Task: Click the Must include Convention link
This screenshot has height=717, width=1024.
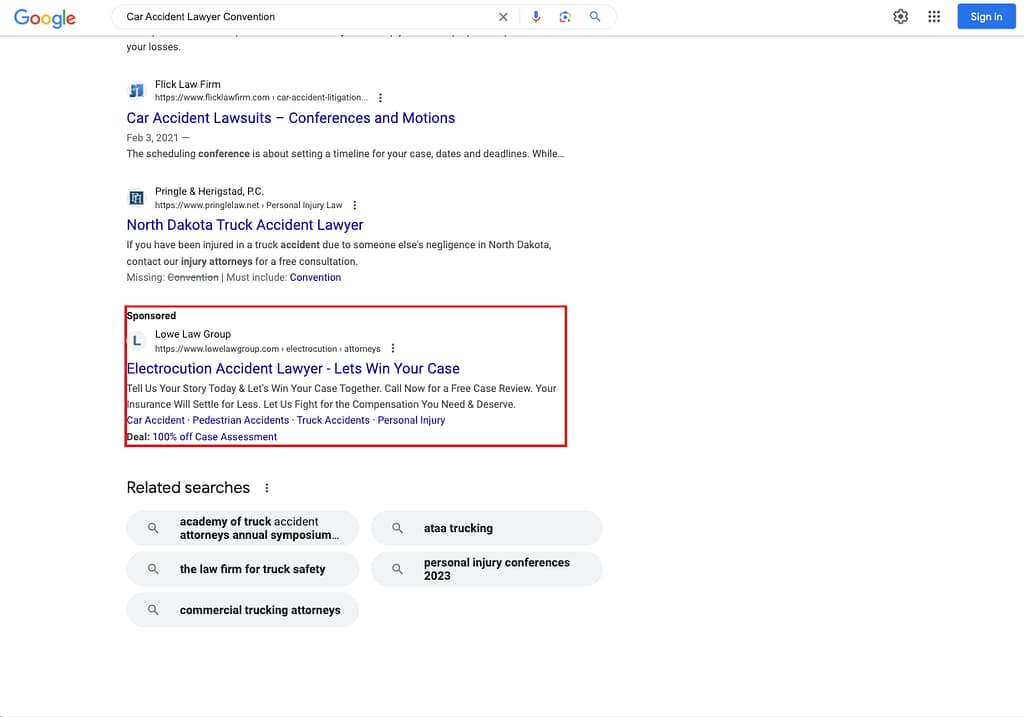Action: click(x=315, y=278)
